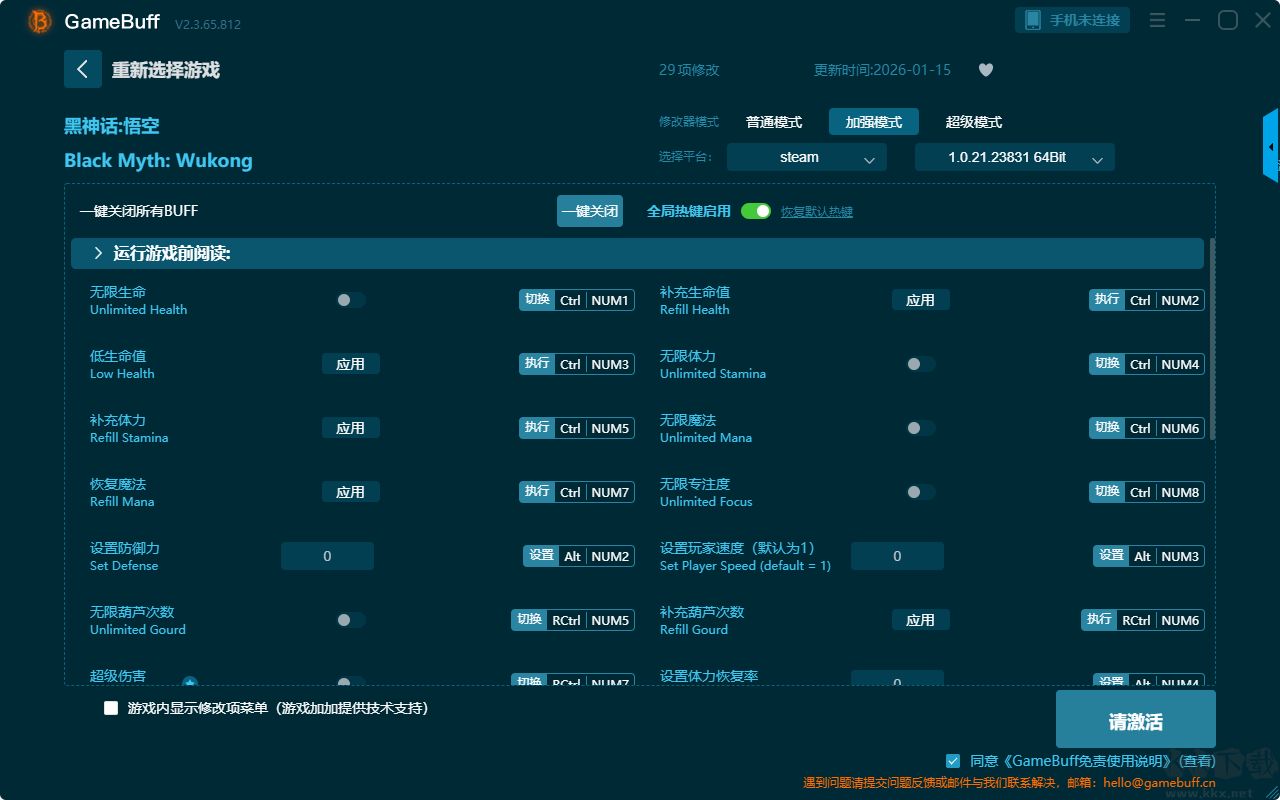1280x800 pixels.
Task: Uncheck the GameBuff免责使用说明 agreement checkbox
Action: (953, 761)
